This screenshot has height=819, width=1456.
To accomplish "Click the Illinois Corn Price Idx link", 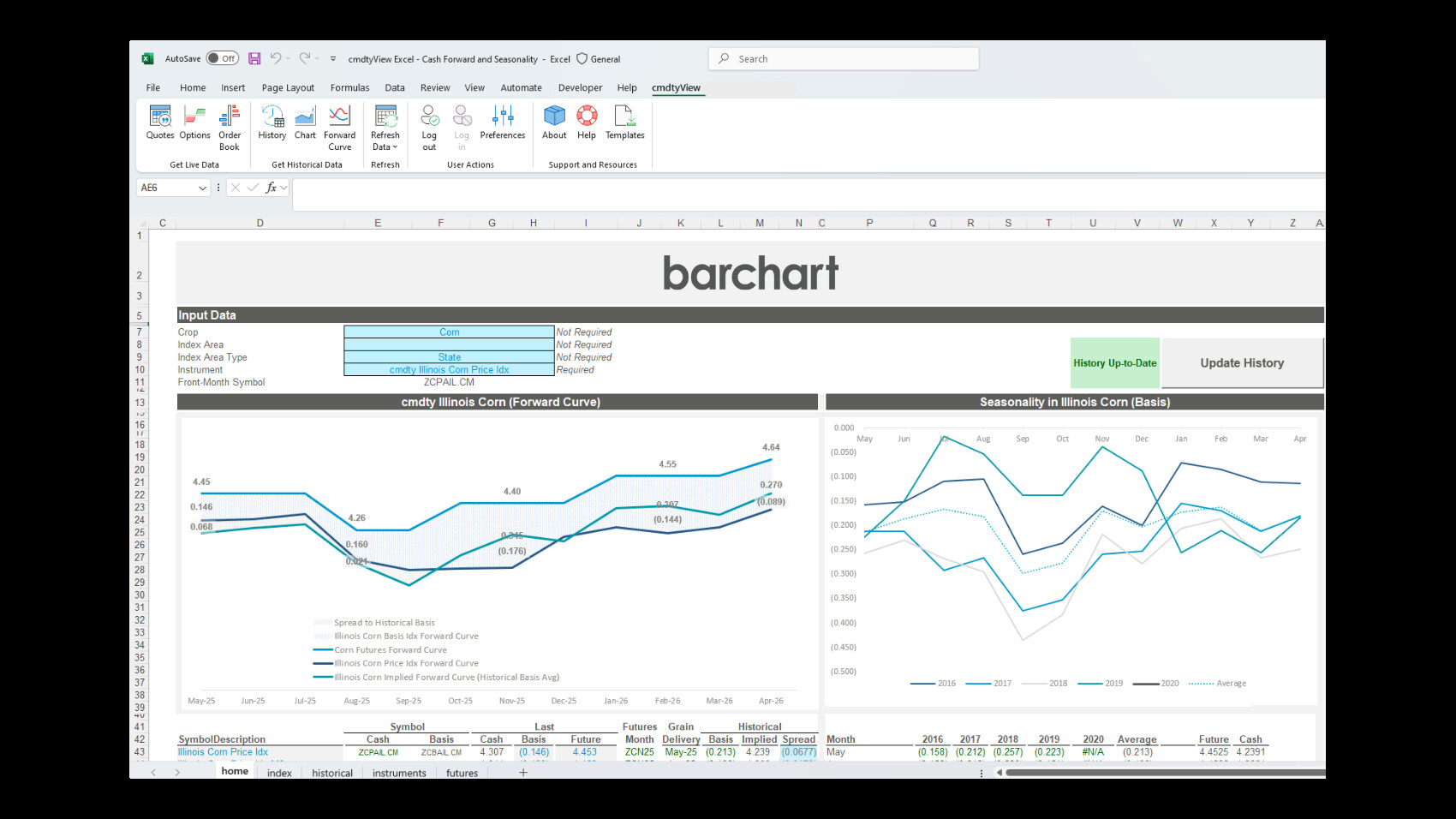I will 223,752.
